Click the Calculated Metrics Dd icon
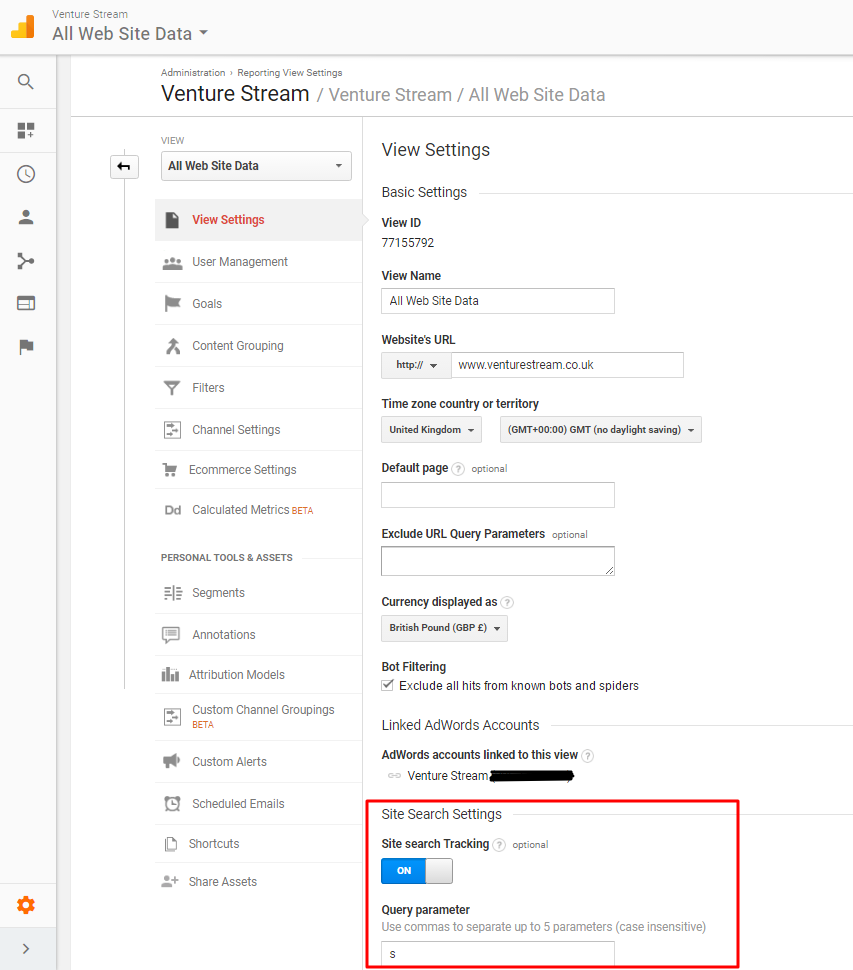 173,510
